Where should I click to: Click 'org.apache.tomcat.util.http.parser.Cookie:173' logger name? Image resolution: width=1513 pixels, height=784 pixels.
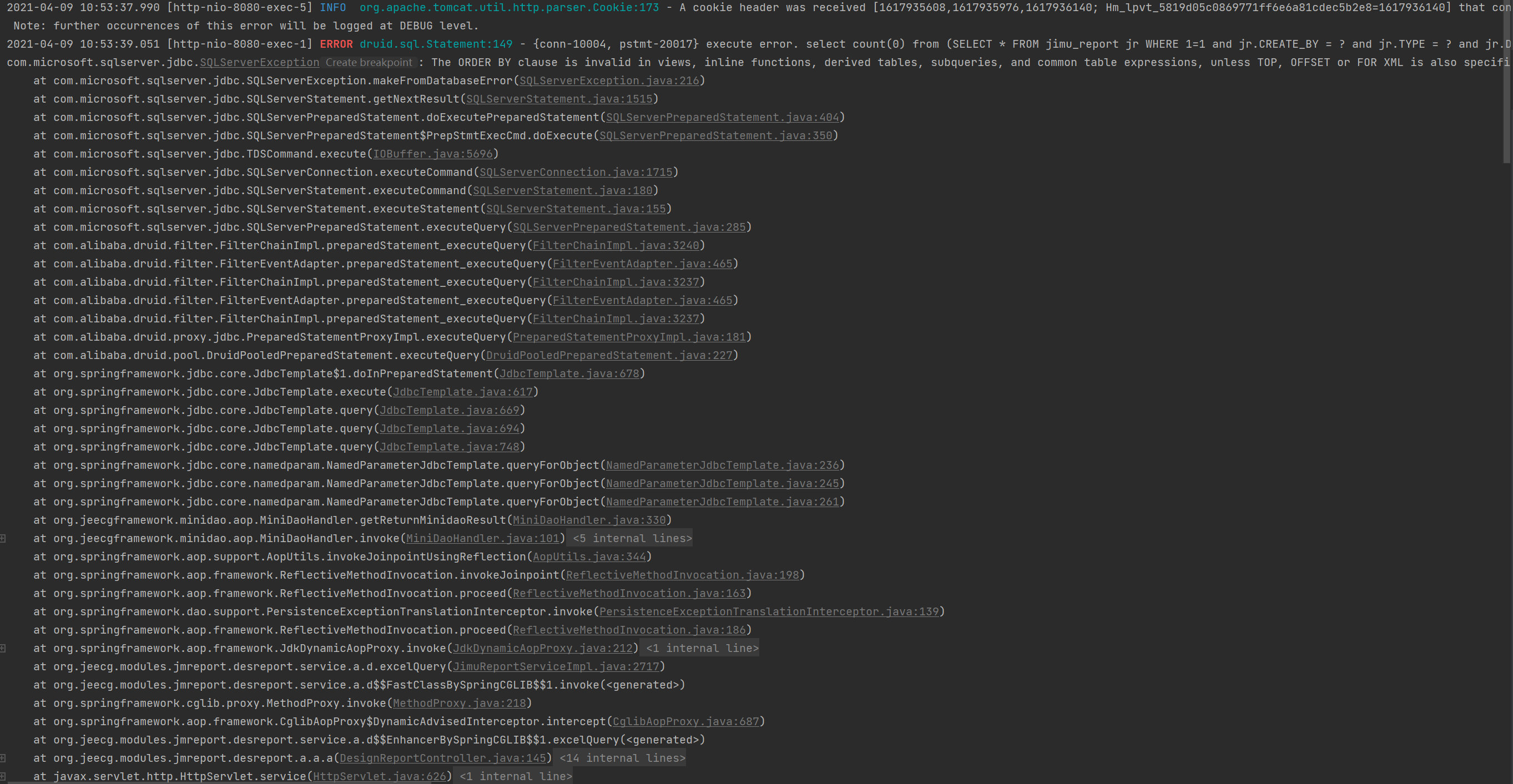point(509,7)
